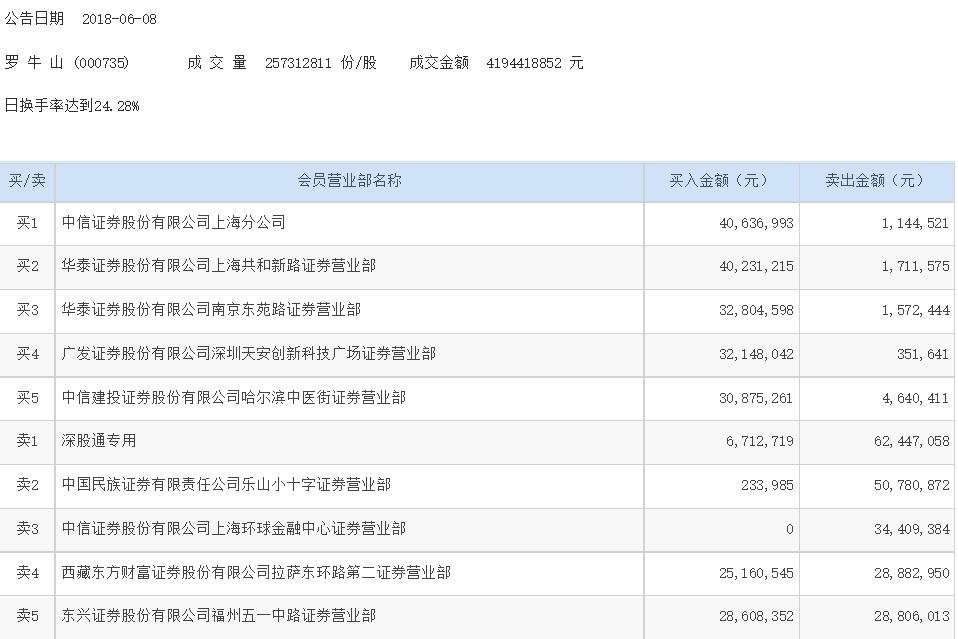
Task: Click buy amount 40,636,993
Action: (756, 224)
